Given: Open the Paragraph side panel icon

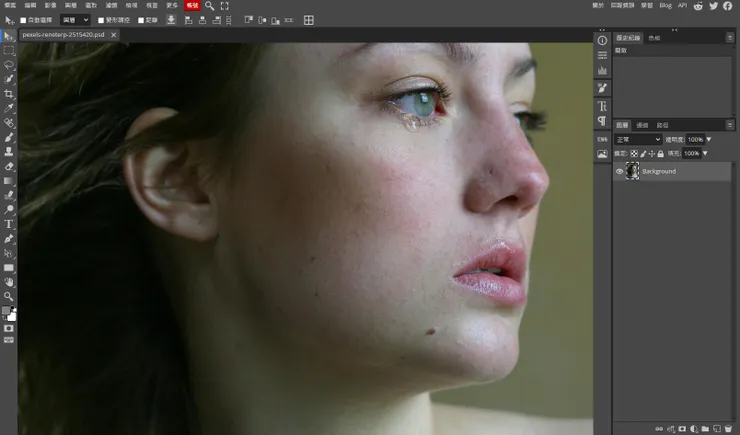Looking at the screenshot, I should 602,121.
